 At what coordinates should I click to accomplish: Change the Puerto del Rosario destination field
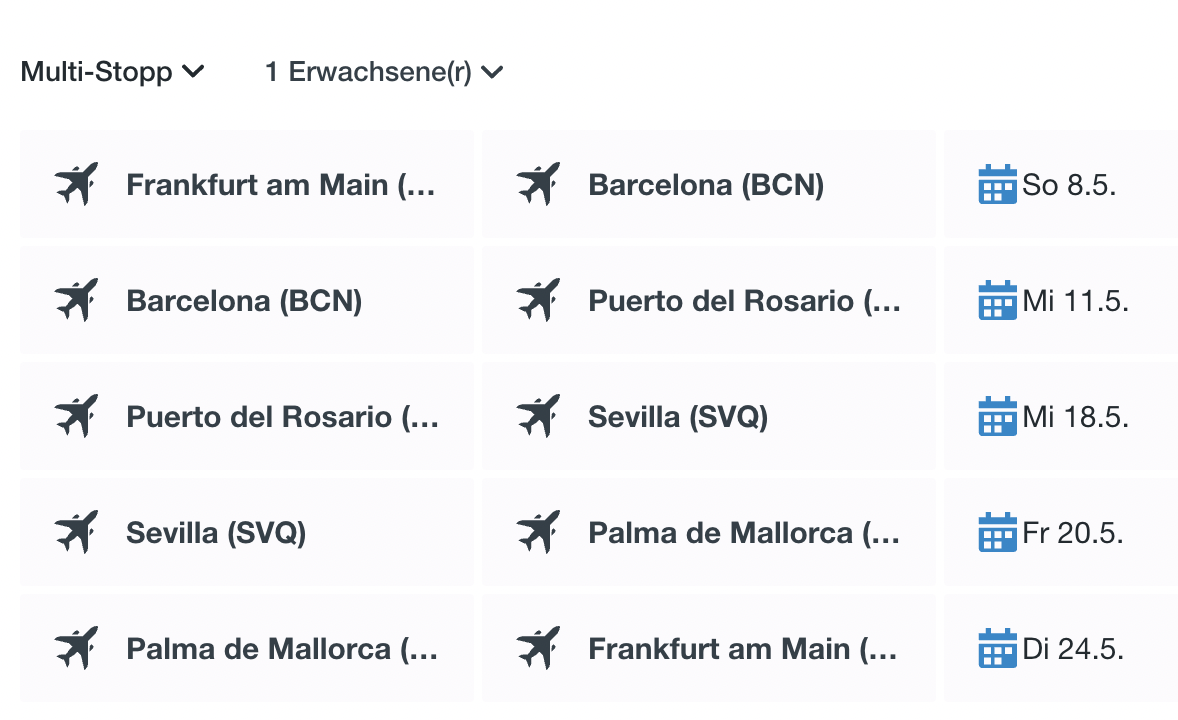[x=708, y=301]
